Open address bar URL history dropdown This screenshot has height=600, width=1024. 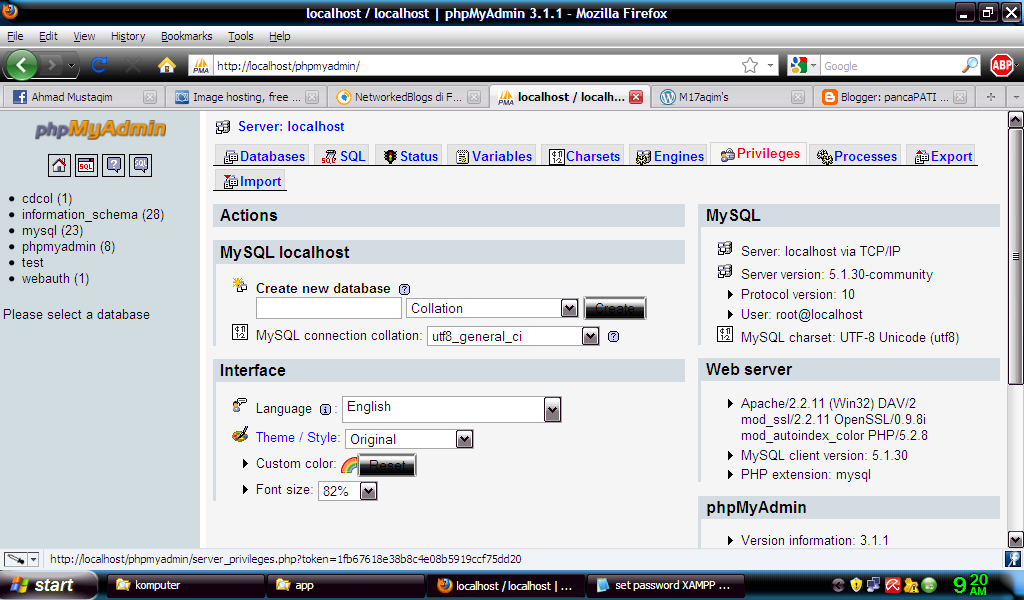pos(771,65)
